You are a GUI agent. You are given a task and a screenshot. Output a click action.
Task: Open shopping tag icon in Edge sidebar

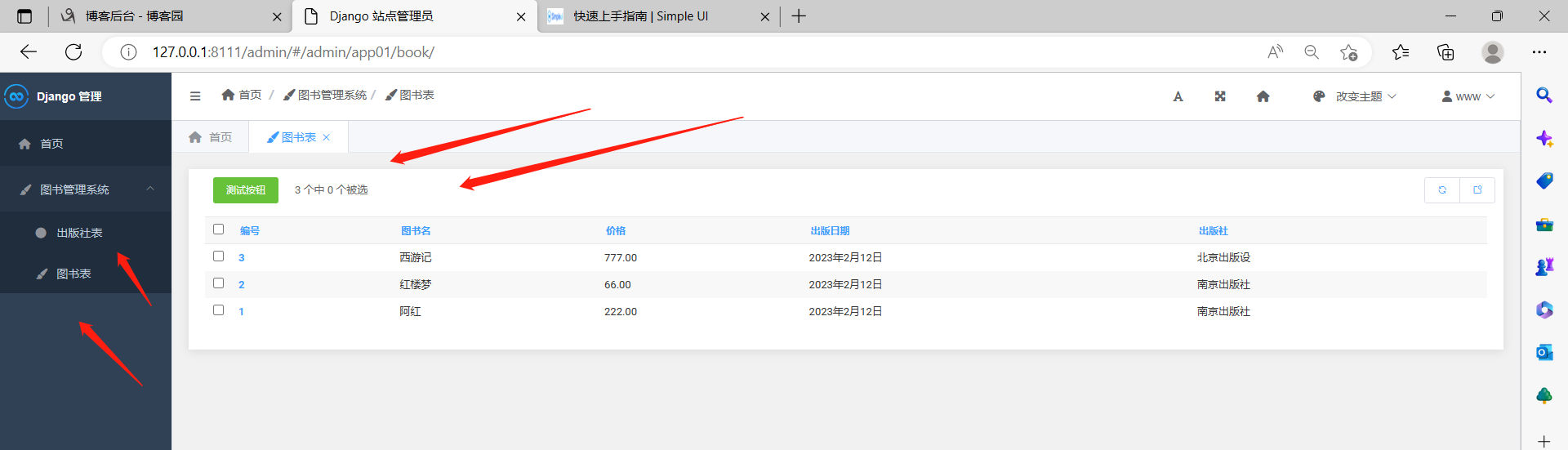[x=1543, y=181]
